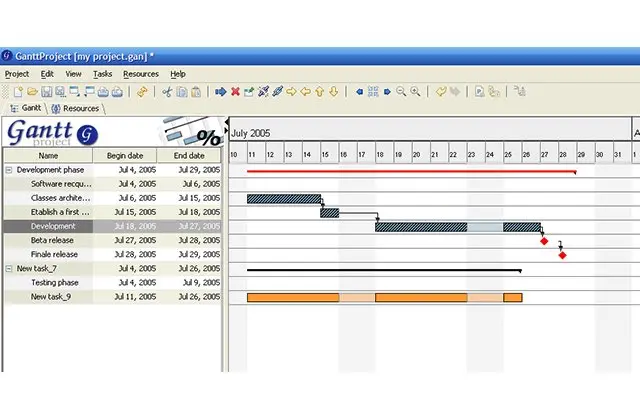
Task: Select the Beta release task row
Action: point(52,240)
